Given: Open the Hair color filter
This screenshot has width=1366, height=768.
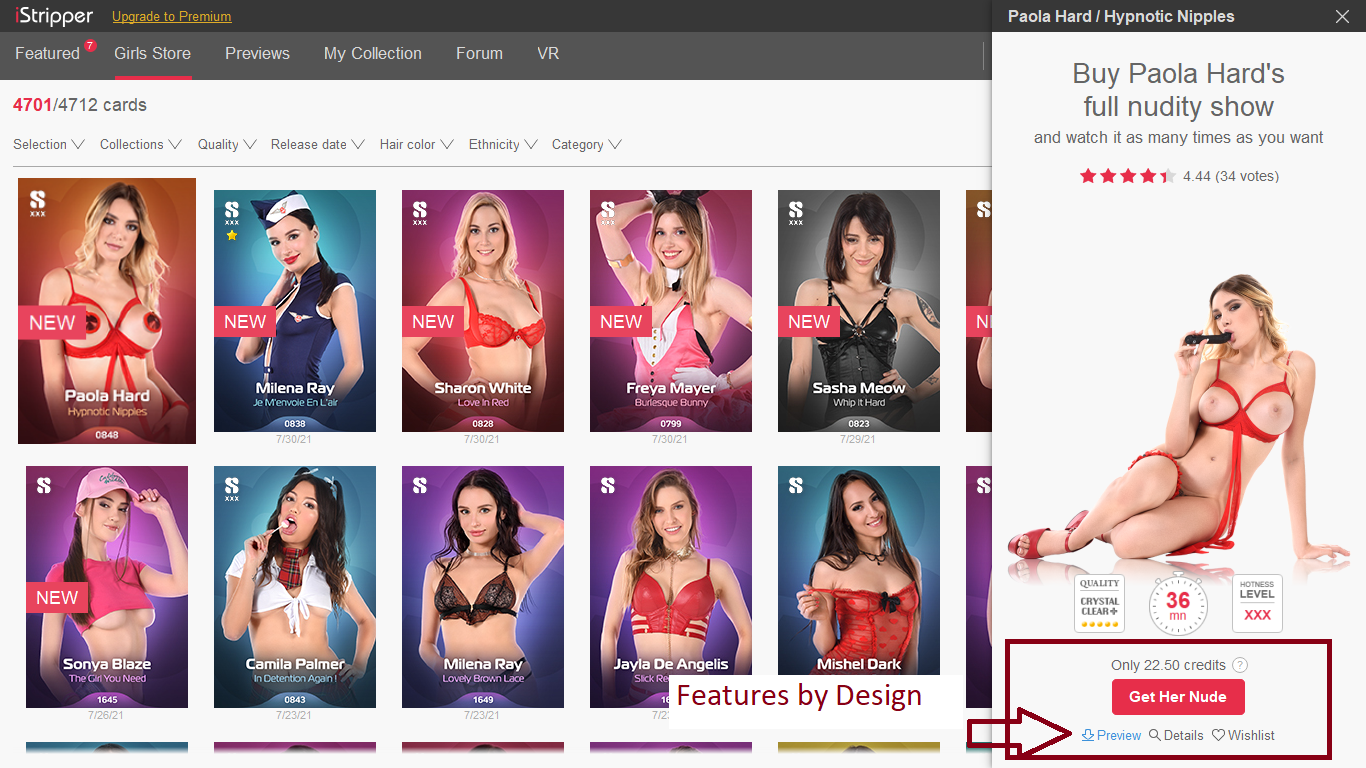Looking at the screenshot, I should click(417, 144).
